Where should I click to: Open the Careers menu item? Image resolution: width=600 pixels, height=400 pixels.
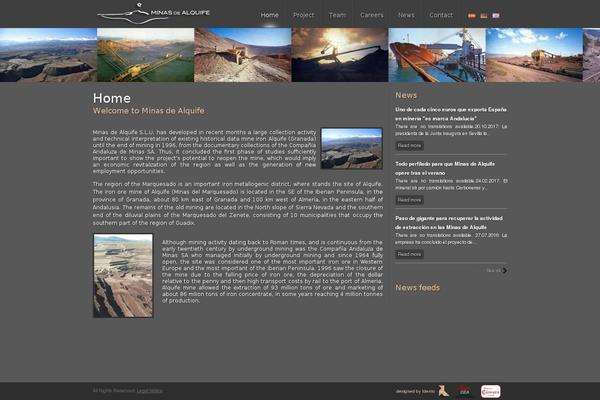[x=372, y=15]
